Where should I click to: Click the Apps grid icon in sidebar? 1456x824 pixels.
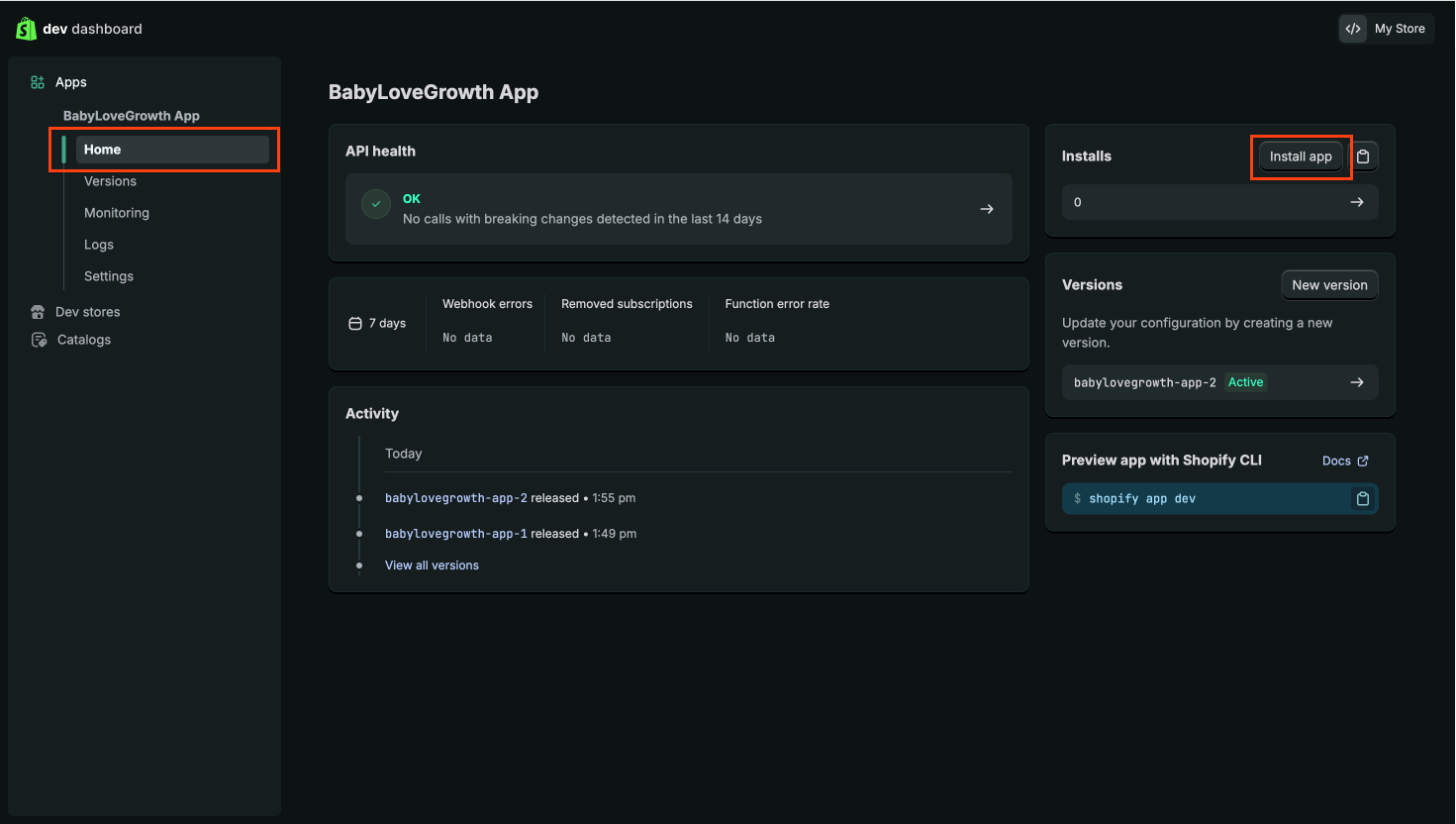[38, 82]
